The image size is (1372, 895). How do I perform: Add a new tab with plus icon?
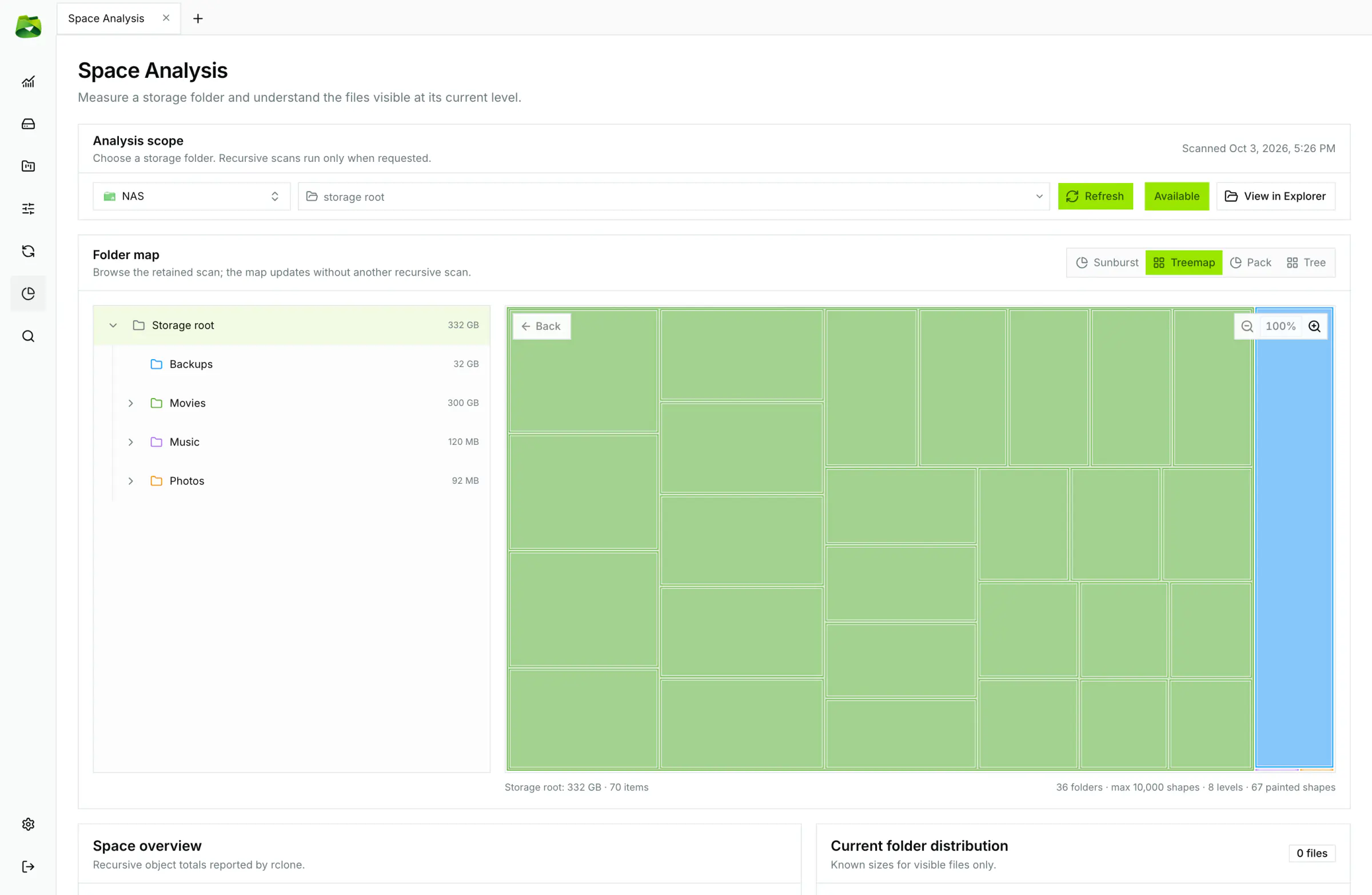click(198, 18)
